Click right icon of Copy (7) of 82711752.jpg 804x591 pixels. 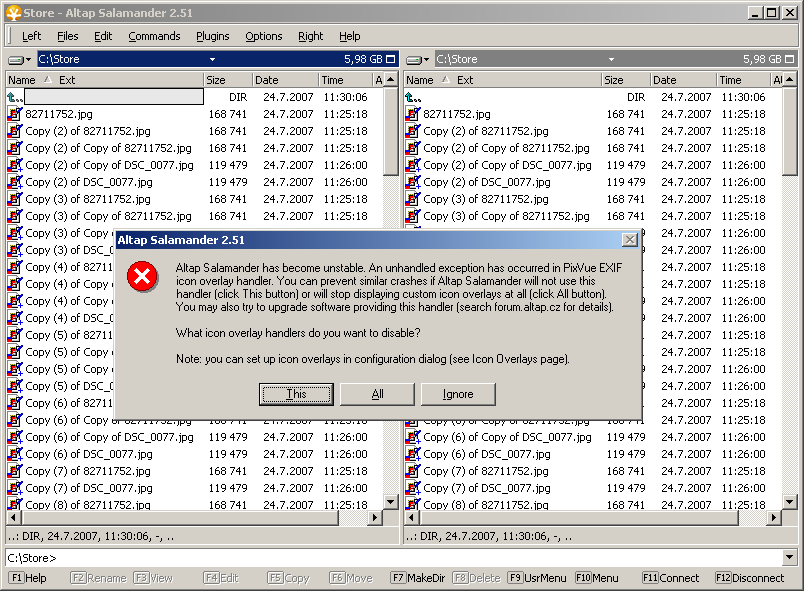point(413,471)
